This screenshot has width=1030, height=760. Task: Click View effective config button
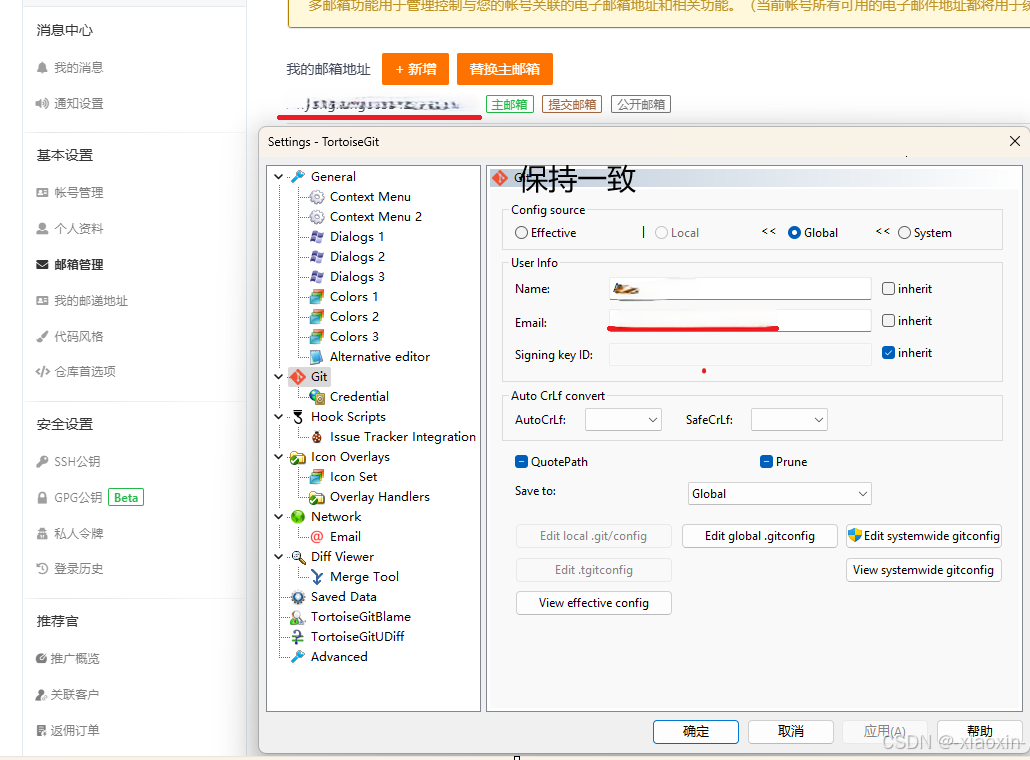click(594, 603)
